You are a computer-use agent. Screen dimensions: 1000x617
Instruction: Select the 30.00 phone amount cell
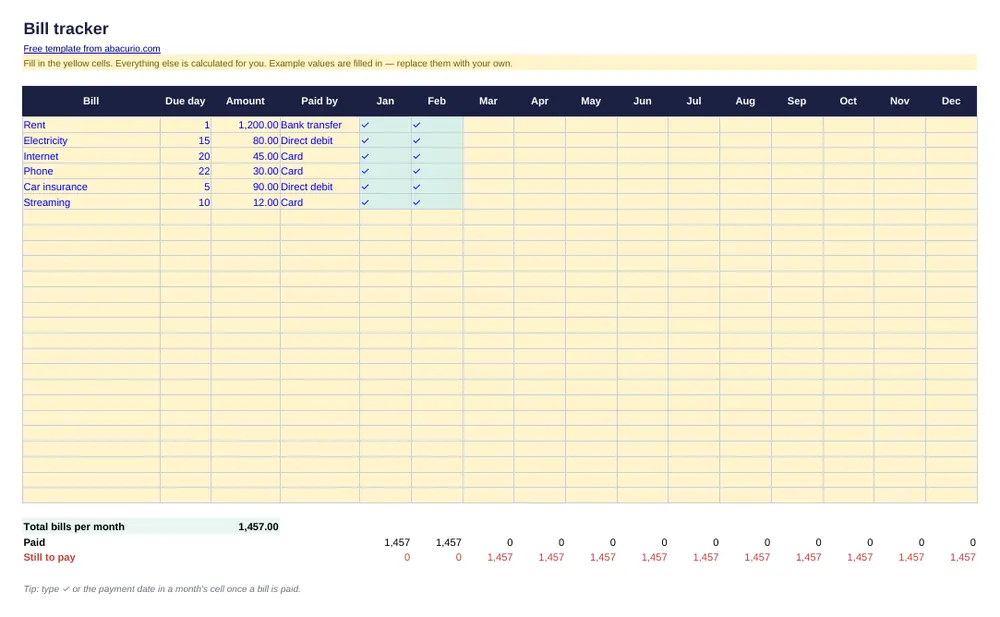[246, 171]
